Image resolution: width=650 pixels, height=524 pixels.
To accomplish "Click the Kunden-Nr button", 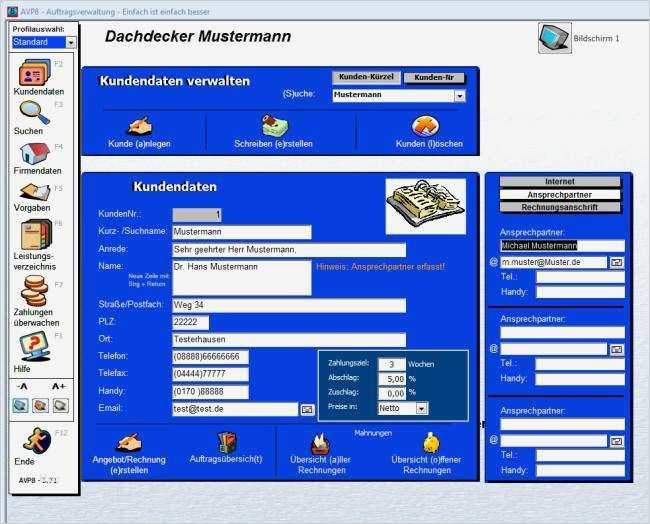I will 434,78.
